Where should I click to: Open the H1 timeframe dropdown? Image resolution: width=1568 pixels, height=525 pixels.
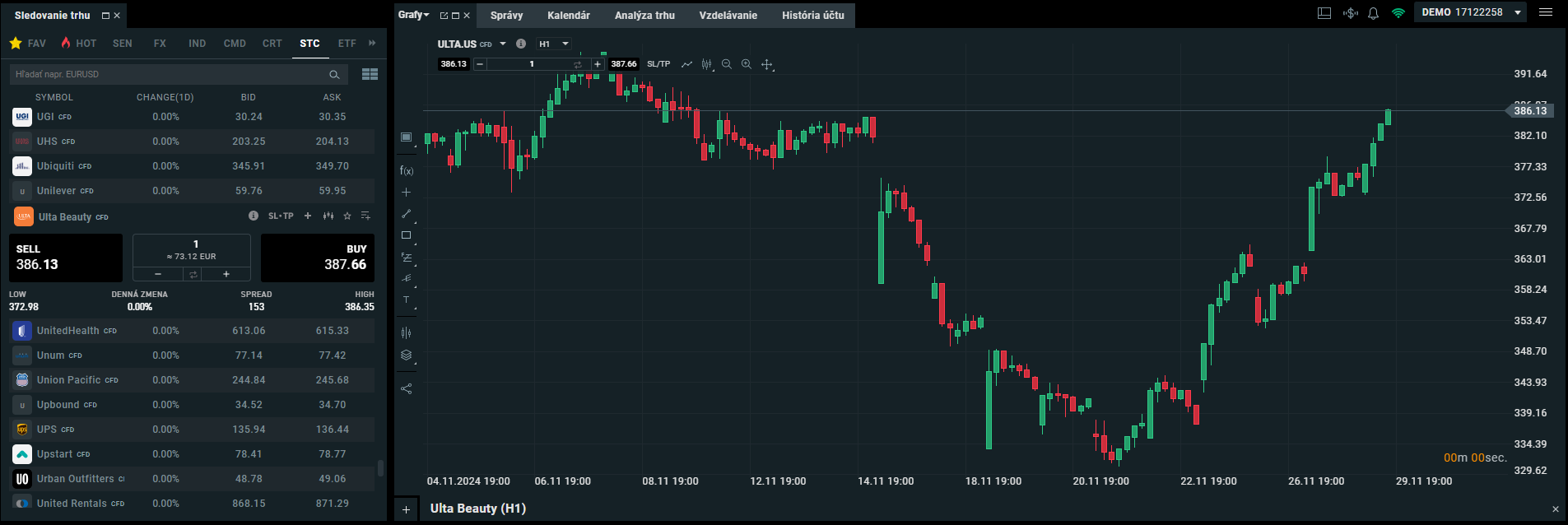tap(553, 44)
